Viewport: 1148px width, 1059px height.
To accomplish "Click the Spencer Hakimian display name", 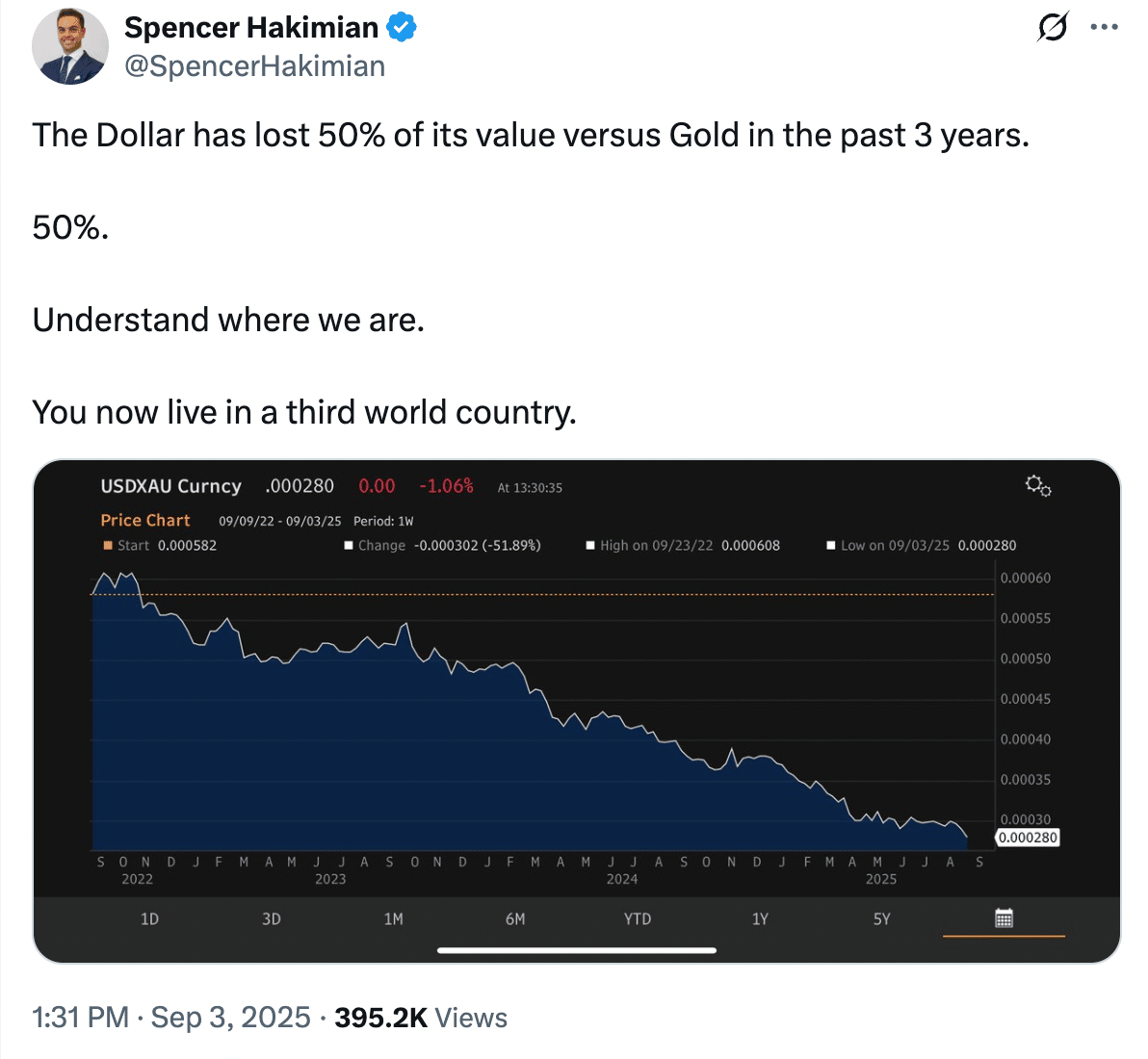I will [251, 28].
